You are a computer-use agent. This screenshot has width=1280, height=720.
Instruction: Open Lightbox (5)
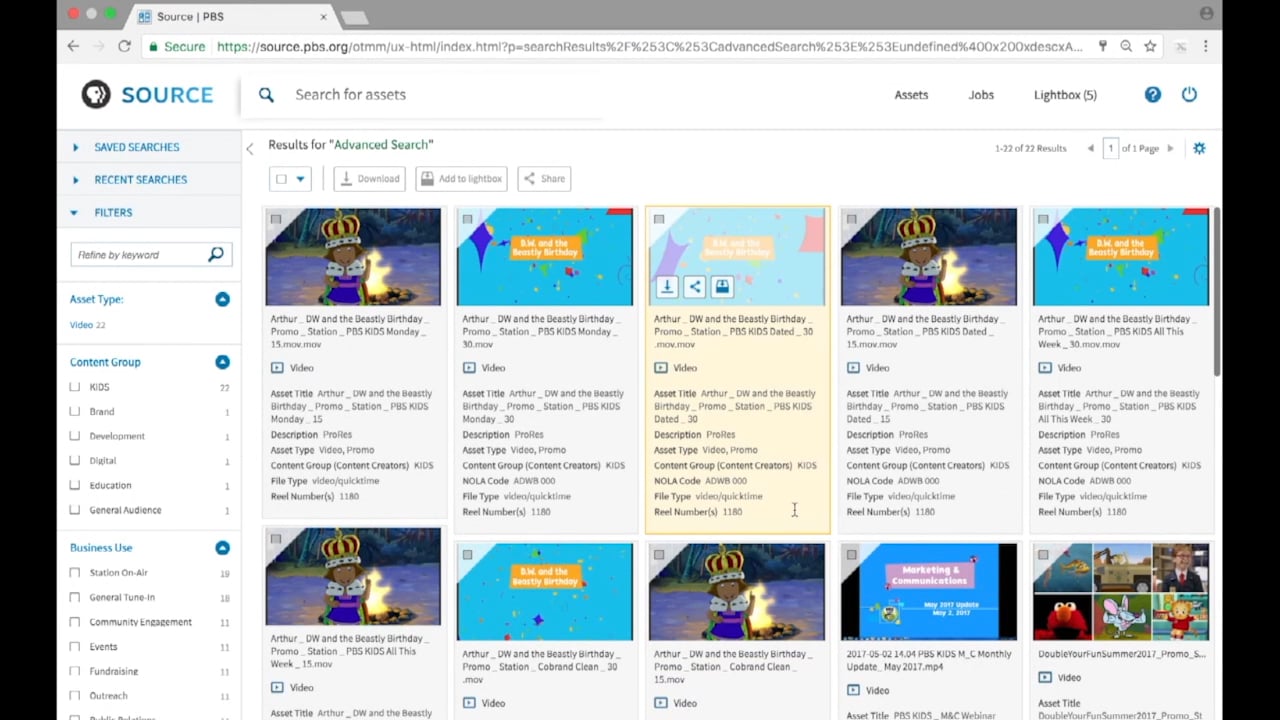point(1065,95)
